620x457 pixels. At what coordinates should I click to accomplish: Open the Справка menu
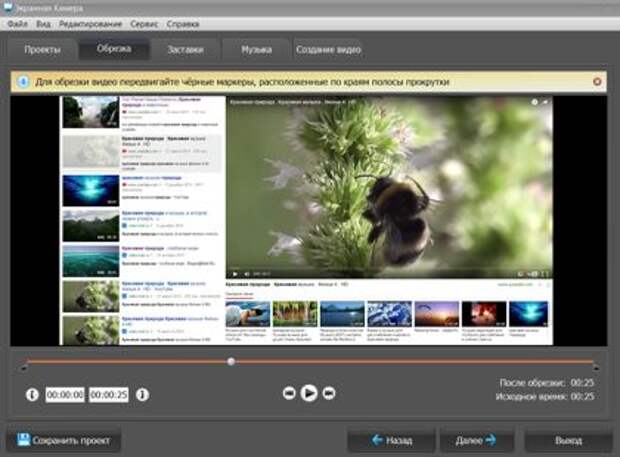tap(183, 24)
